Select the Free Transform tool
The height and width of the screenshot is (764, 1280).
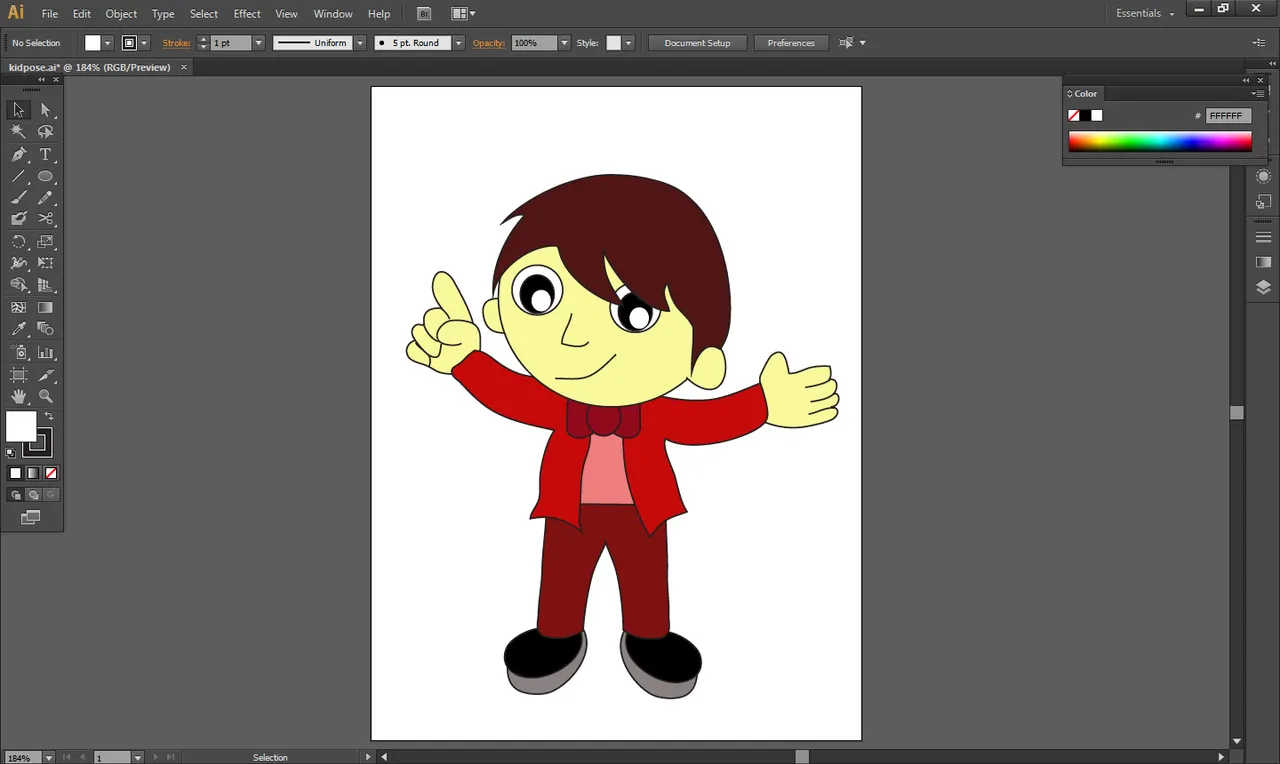(45, 263)
